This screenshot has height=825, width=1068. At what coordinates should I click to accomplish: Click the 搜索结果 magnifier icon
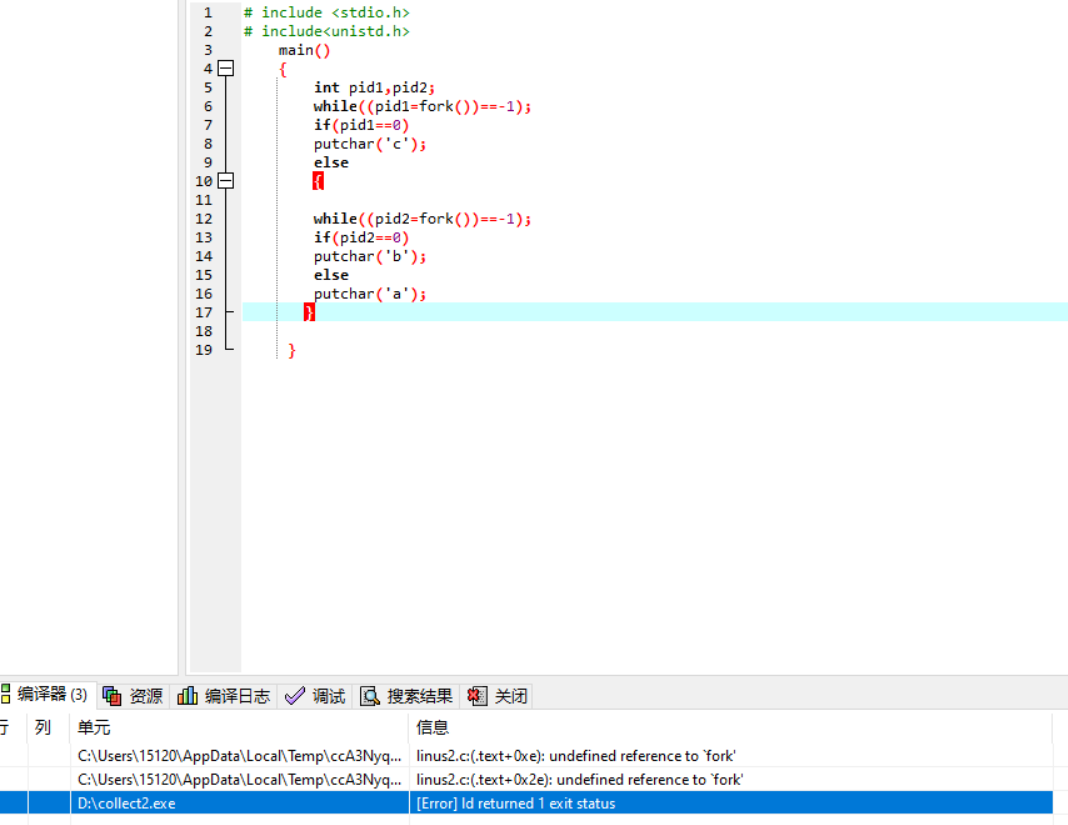pos(370,696)
